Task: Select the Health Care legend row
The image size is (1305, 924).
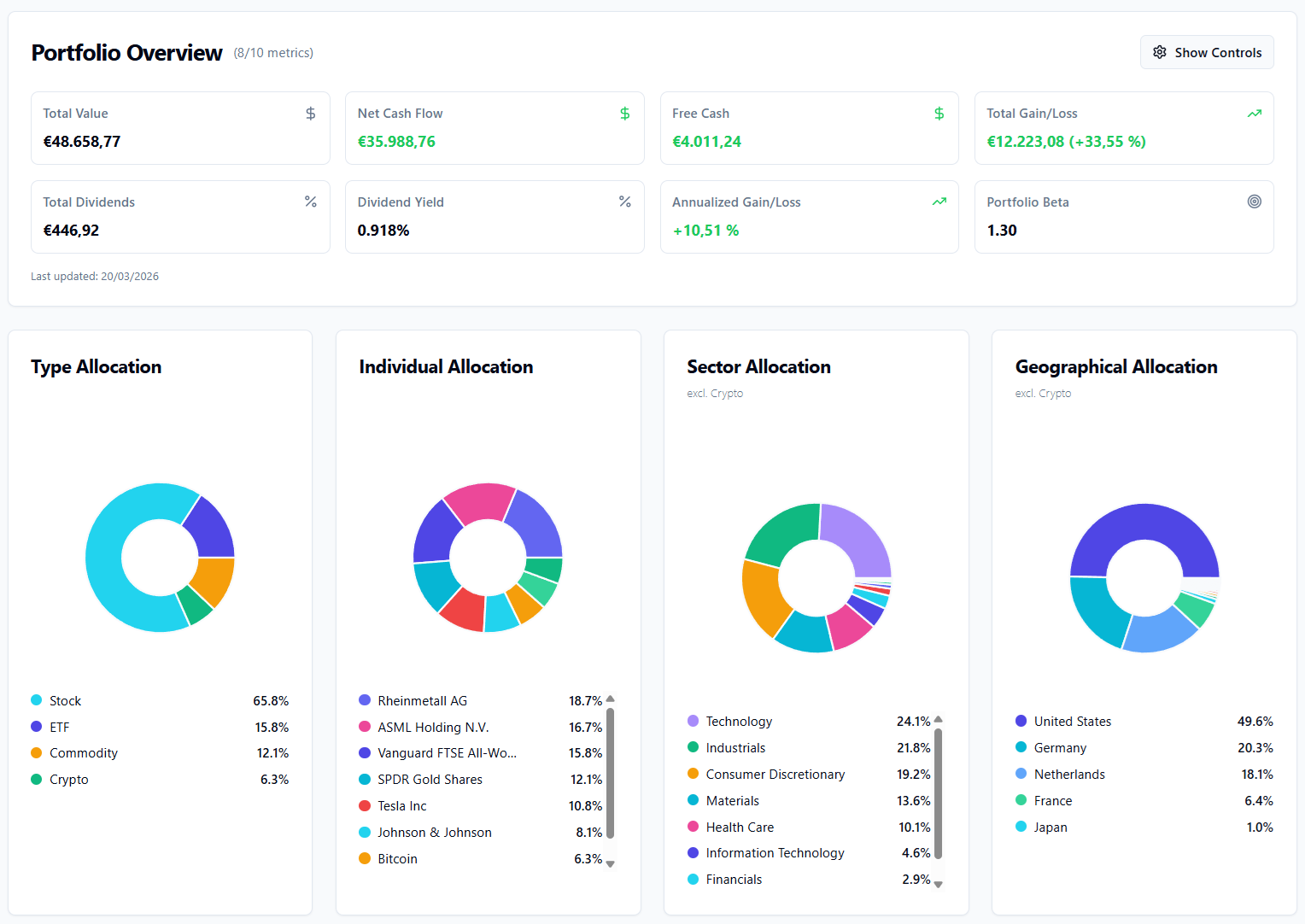Action: (x=809, y=827)
